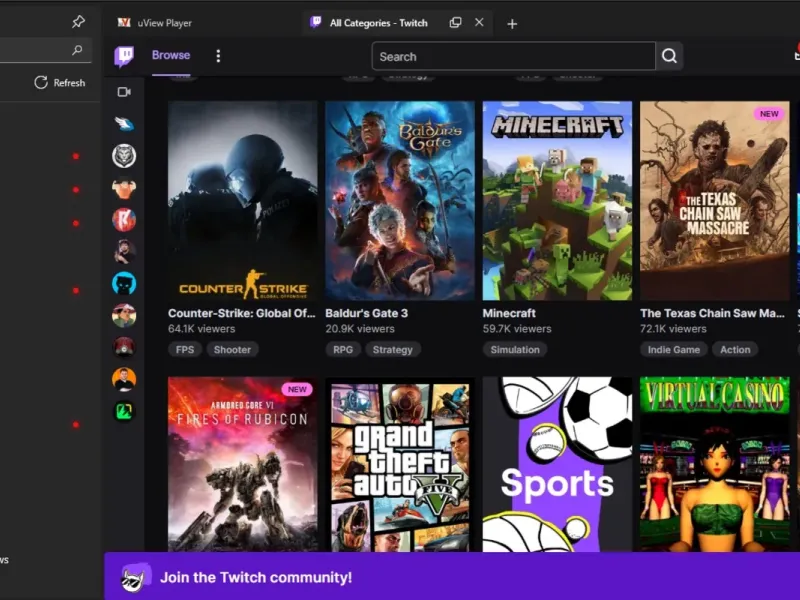Open the mustached cartoon face channel avatar
Image resolution: width=800 pixels, height=600 pixels.
point(124,188)
